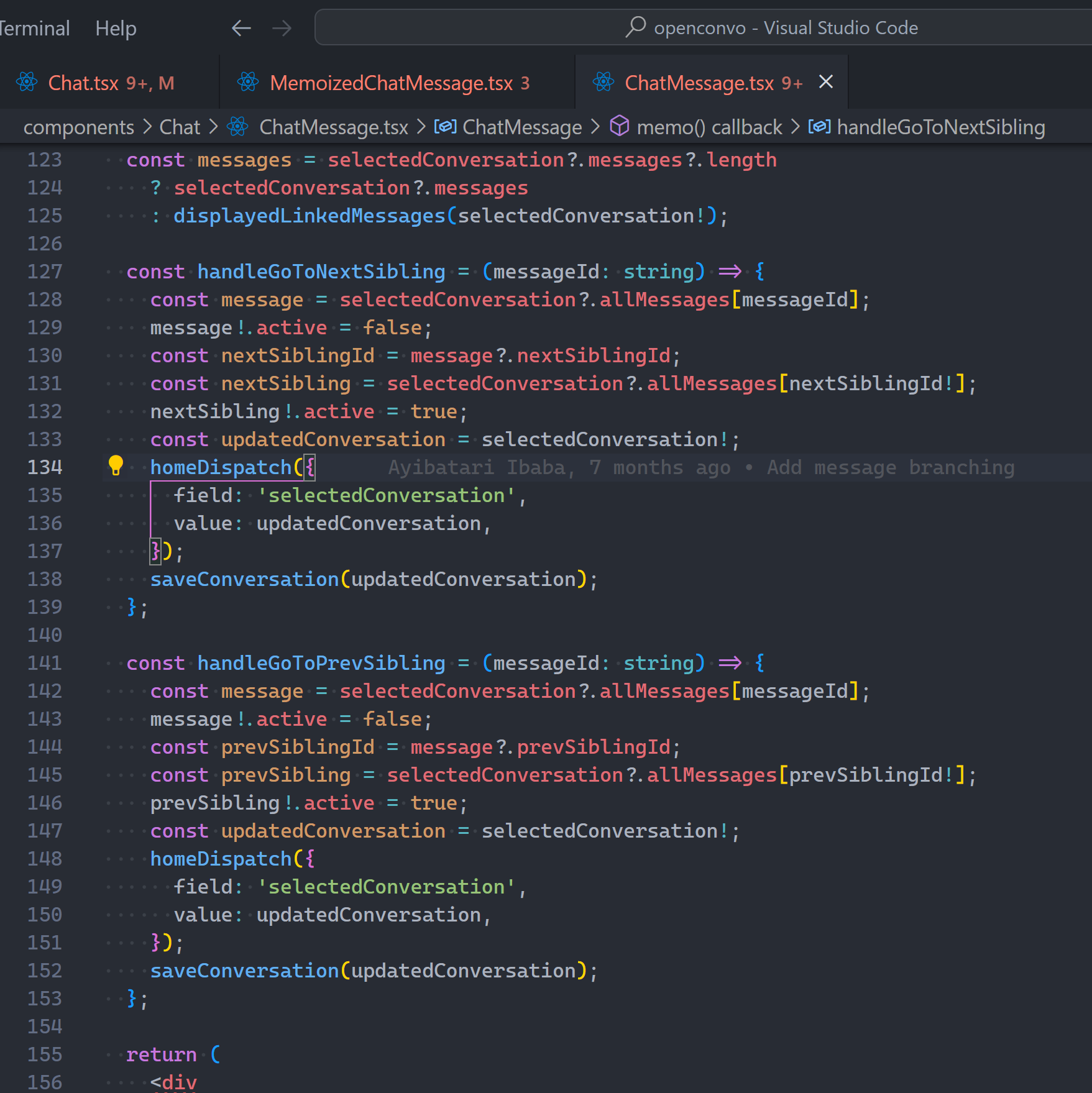This screenshot has height=1093, width=1092.
Task: Expand the components breadcrumb
Action: pyautogui.click(x=78, y=127)
